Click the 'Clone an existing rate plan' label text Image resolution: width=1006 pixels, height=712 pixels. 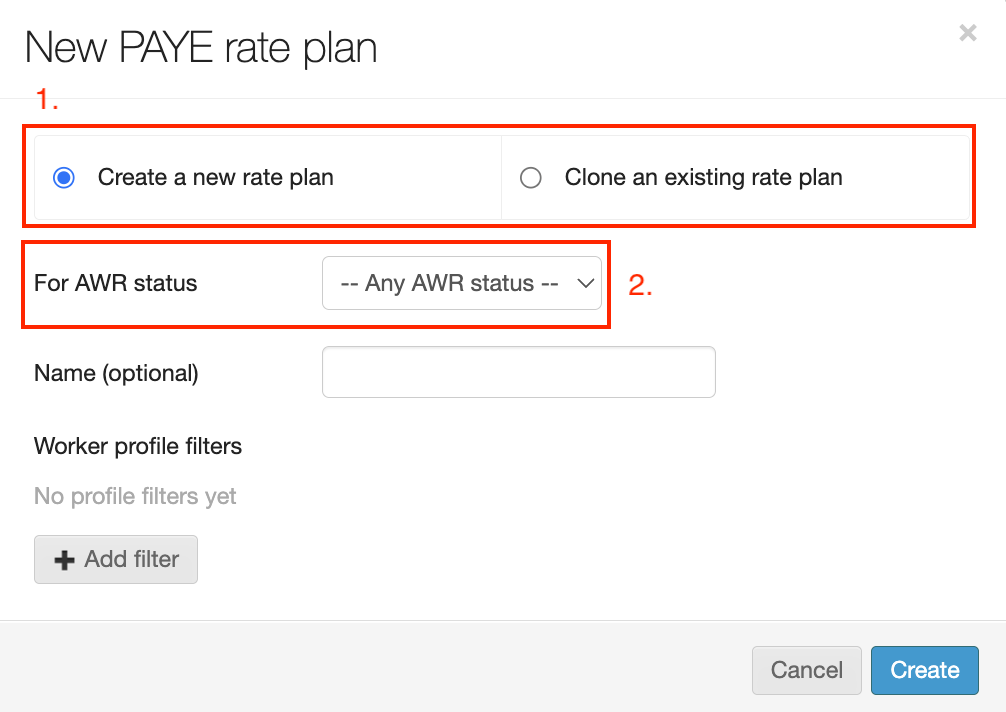point(703,178)
